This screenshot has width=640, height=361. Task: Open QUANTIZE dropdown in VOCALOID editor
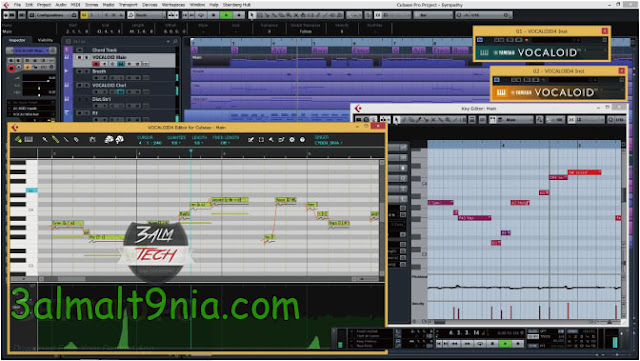[x=176, y=143]
